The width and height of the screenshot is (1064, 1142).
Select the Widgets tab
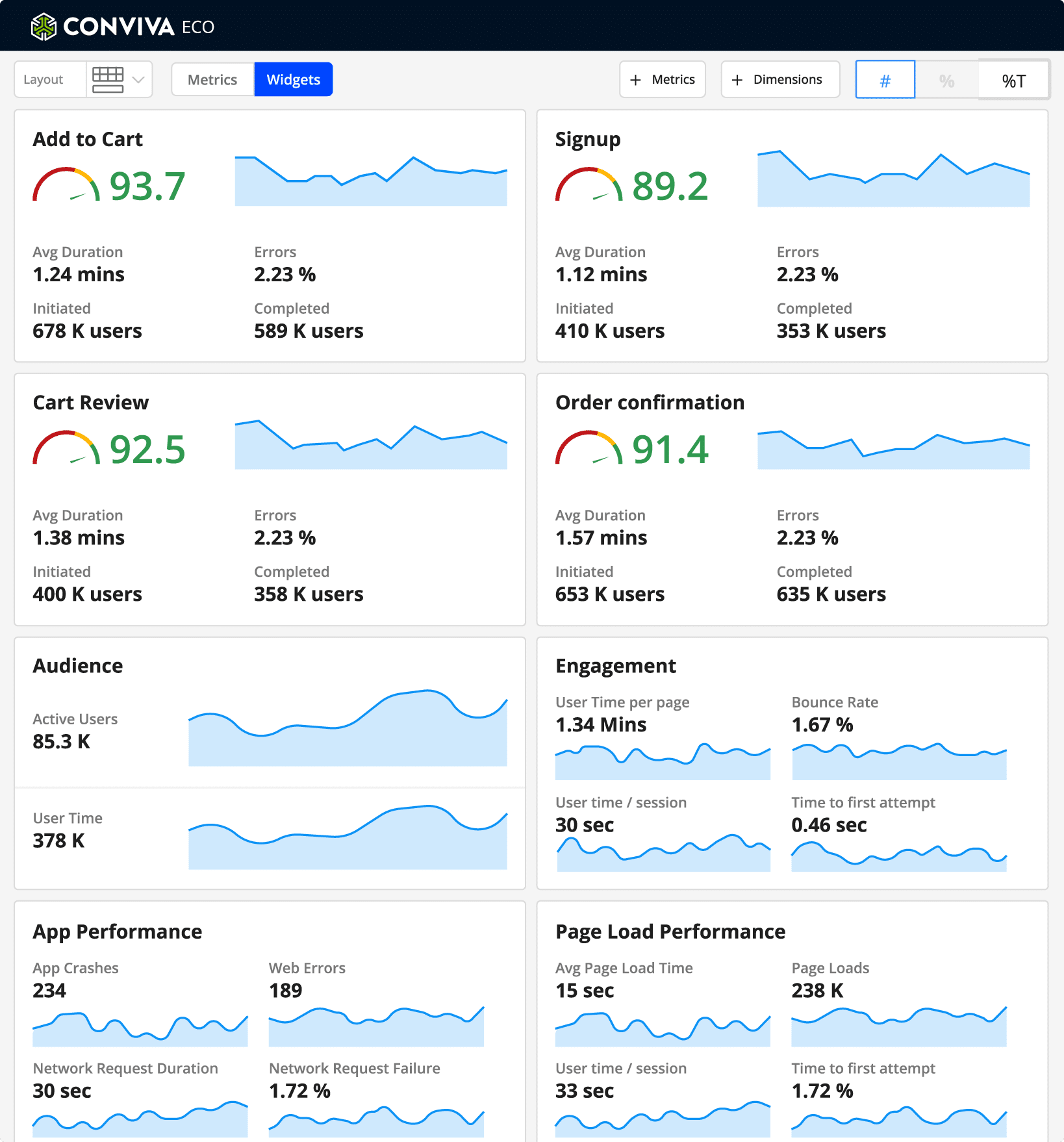coord(293,79)
